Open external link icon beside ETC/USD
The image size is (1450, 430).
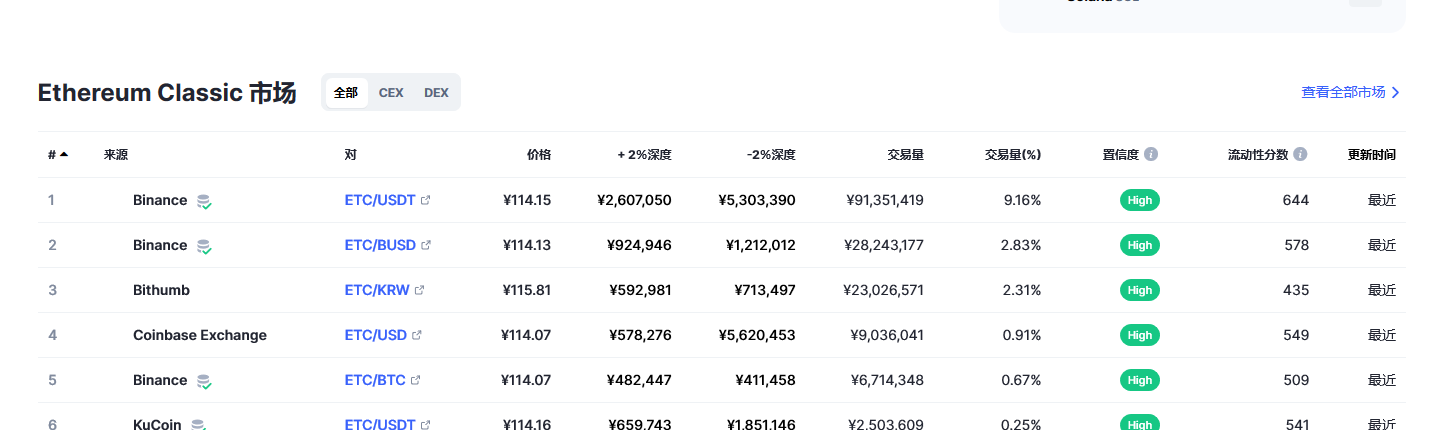coord(417,335)
